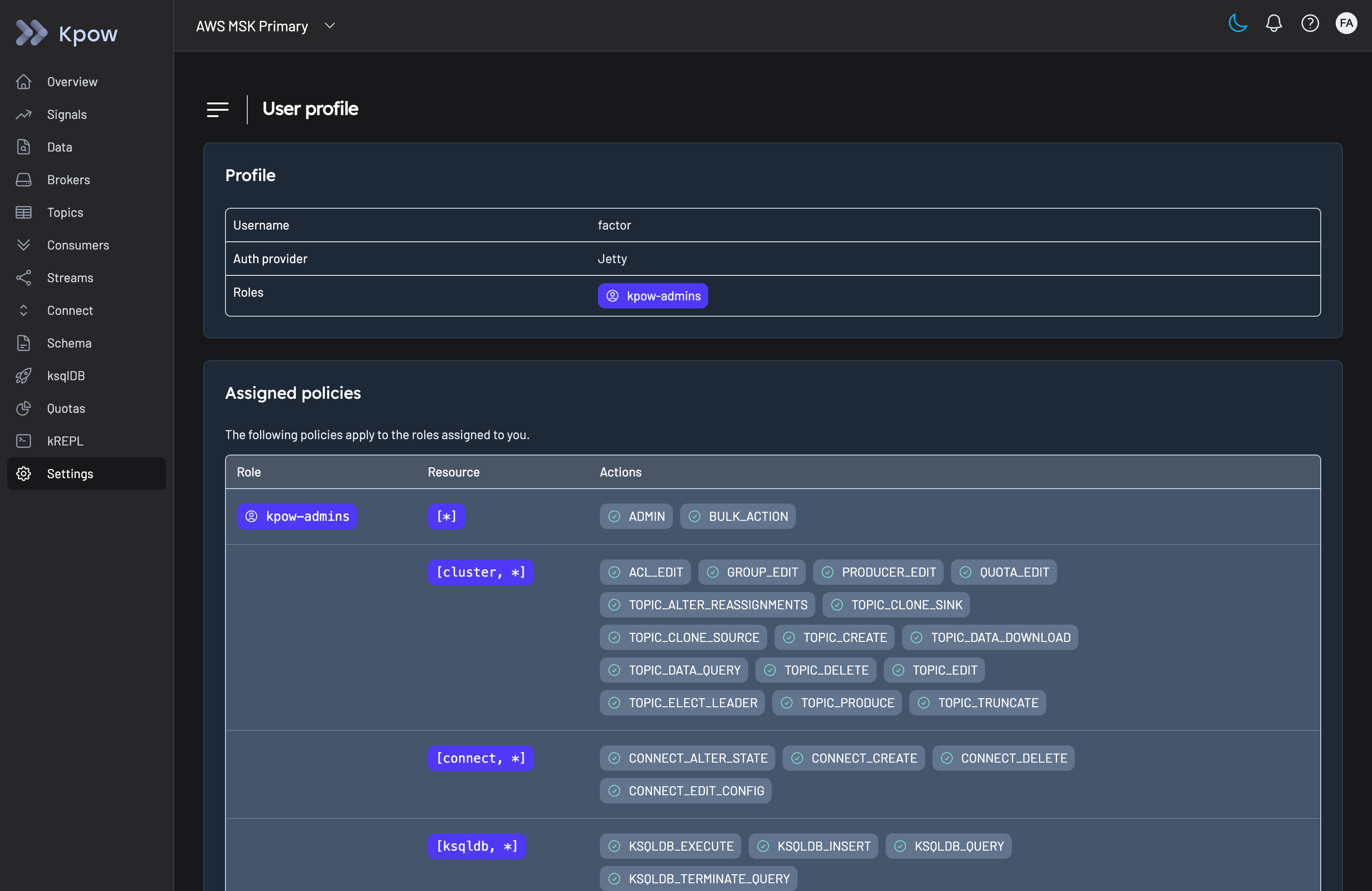Screen dimensions: 1372x891
Task: Click TOPIC_DELETE chip
Action: click(816, 670)
